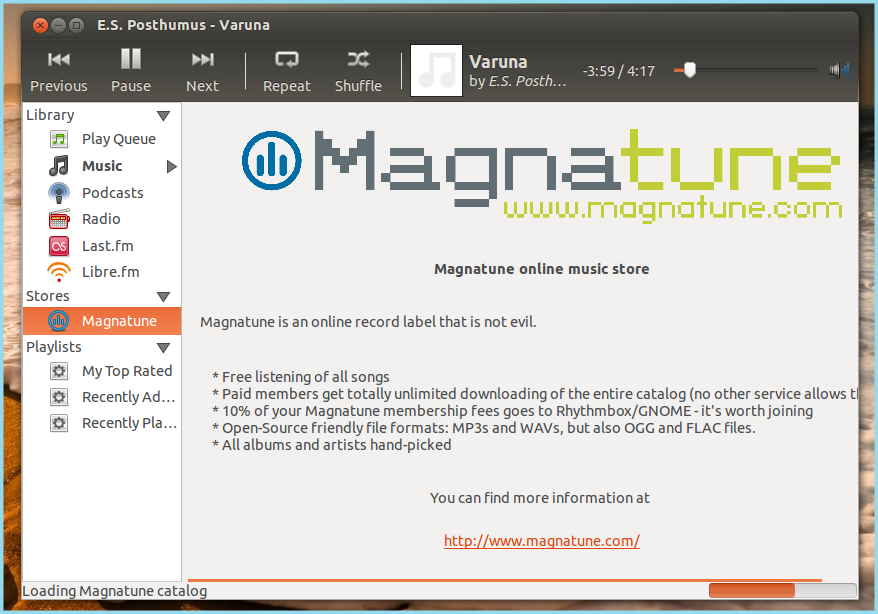Click the Magnatune logo banner

point(542,175)
